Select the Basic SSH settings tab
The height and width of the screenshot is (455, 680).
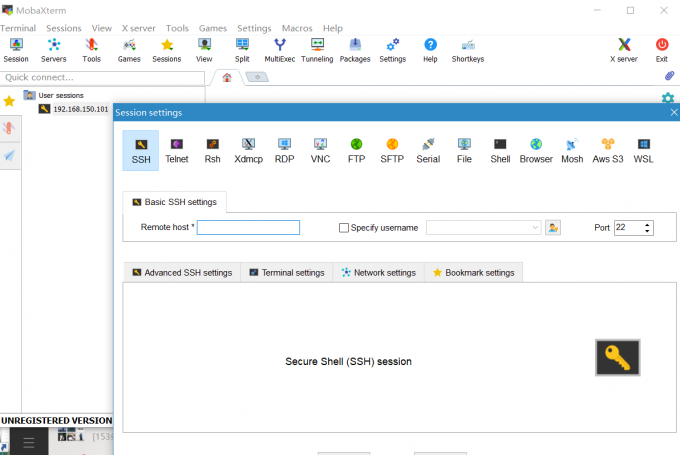174,202
